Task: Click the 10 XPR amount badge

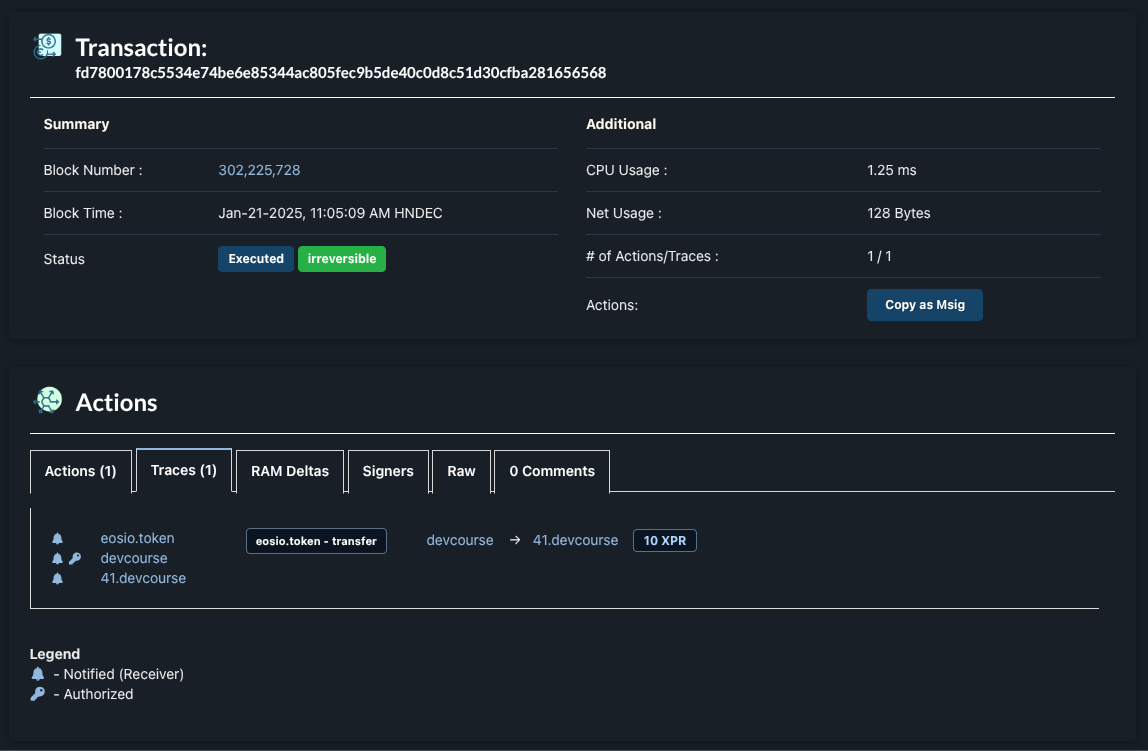Action: coord(664,540)
